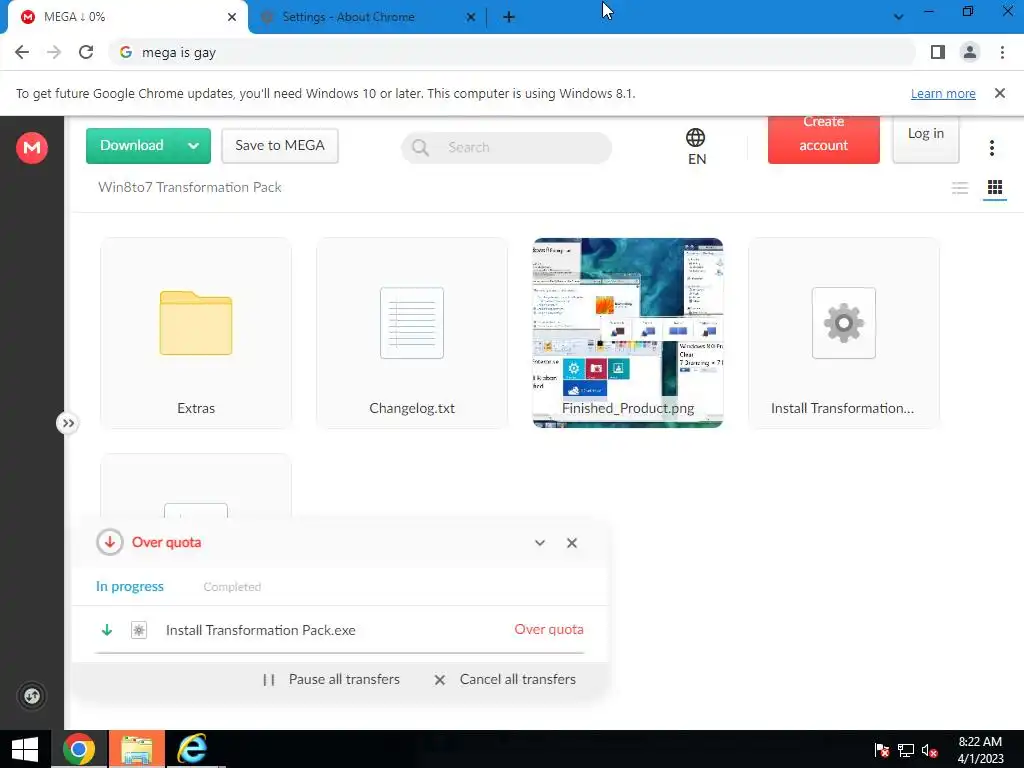
Task: Dismiss the Windows update info bar
Action: point(1000,93)
